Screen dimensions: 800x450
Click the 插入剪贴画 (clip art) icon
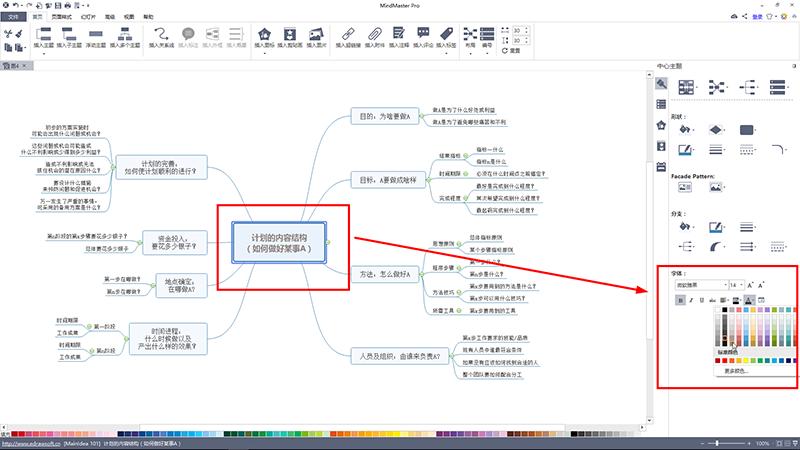pos(290,34)
